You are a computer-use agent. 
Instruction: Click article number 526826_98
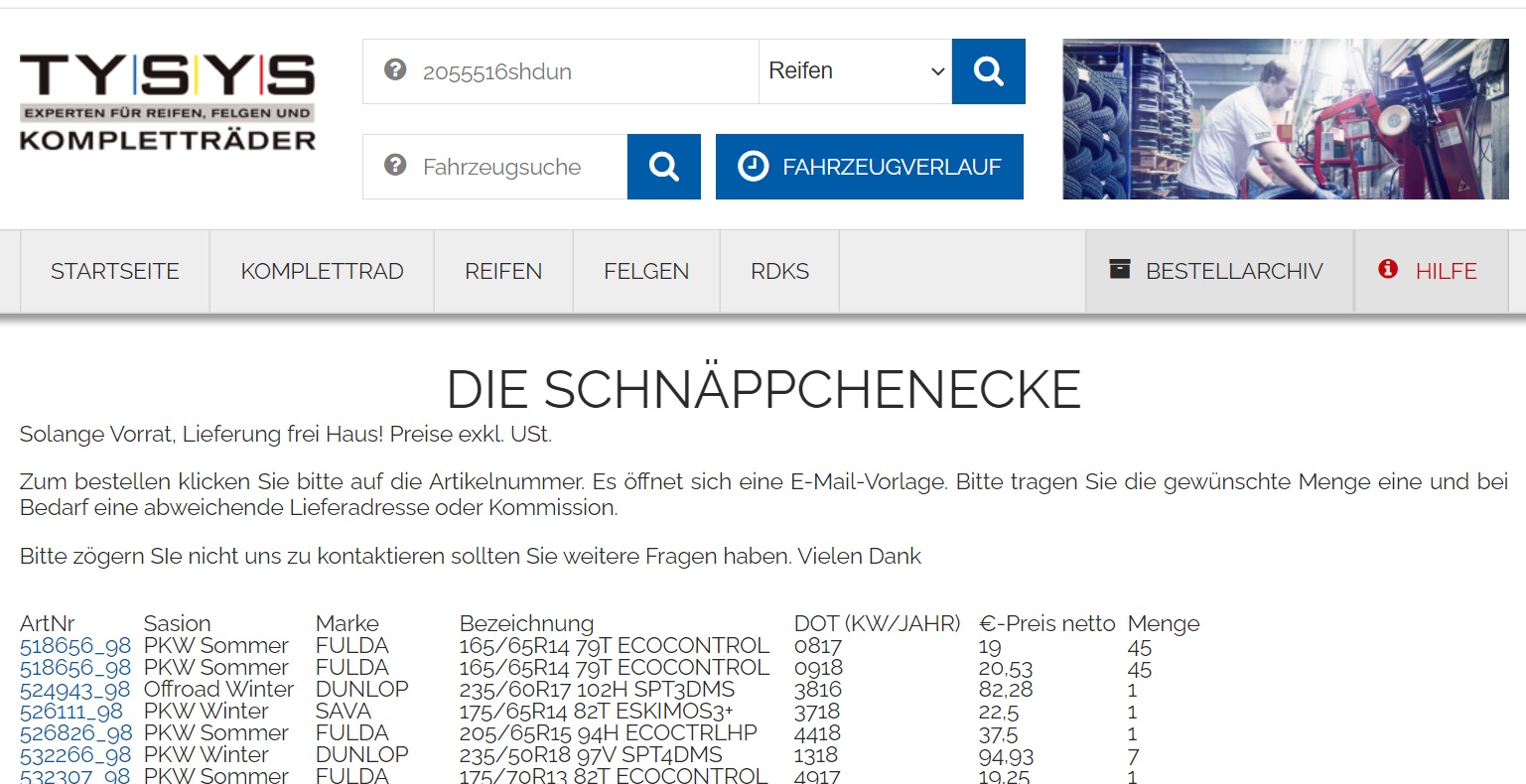pyautogui.click(x=75, y=733)
